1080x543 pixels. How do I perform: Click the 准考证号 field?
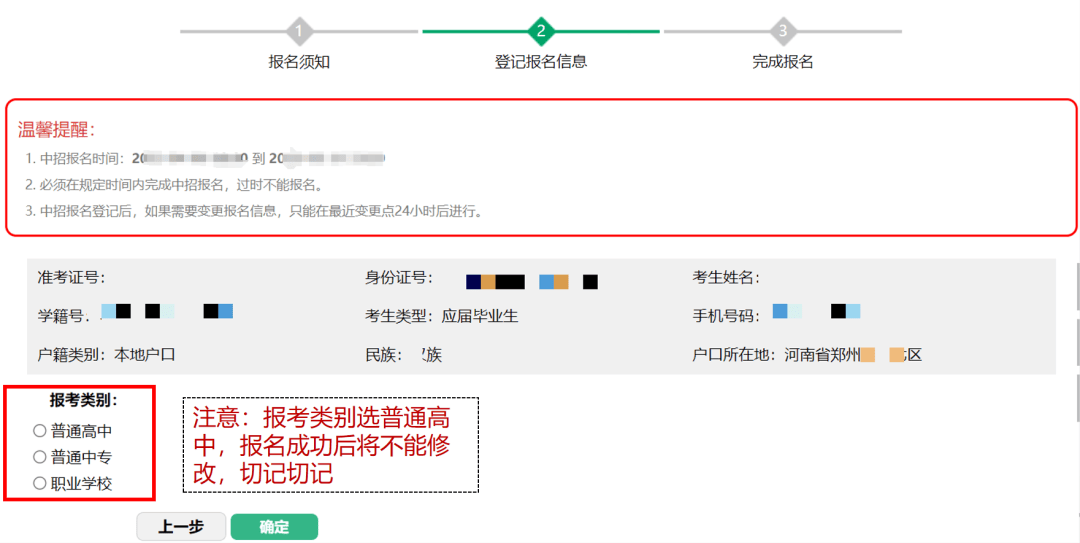coord(72,277)
